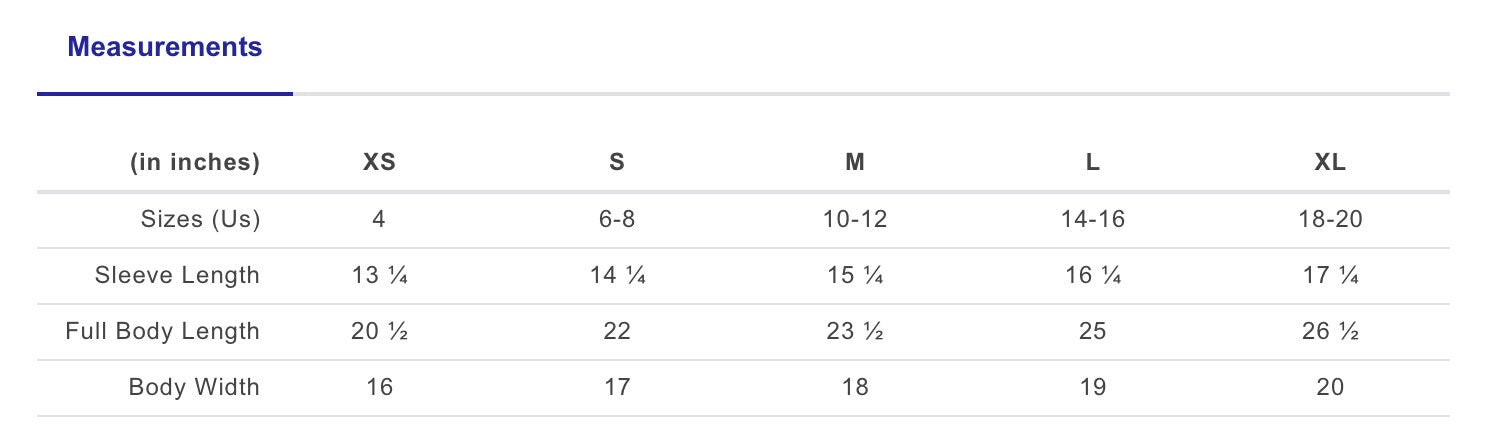1498x434 pixels.
Task: Click the 13 ¼ sleeve length value
Action: (x=379, y=275)
